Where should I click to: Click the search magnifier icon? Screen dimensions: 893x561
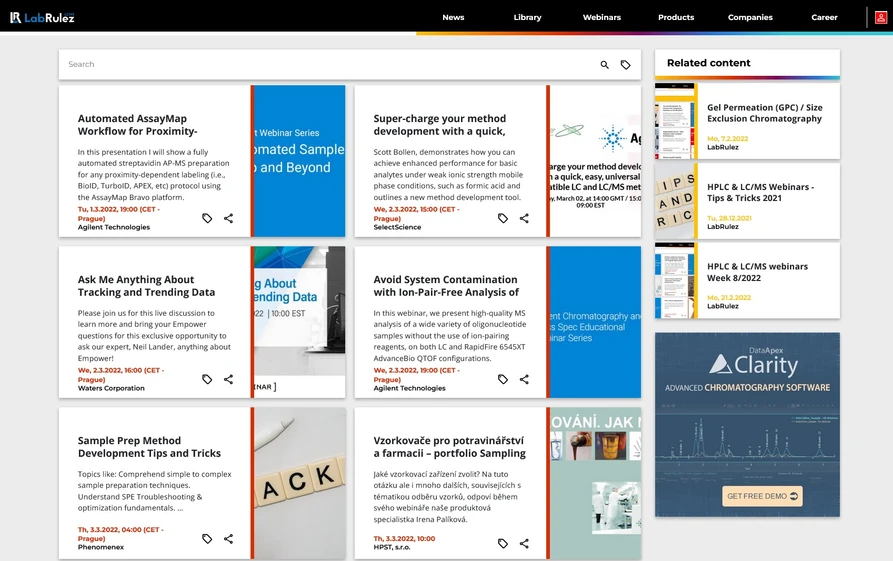[604, 65]
